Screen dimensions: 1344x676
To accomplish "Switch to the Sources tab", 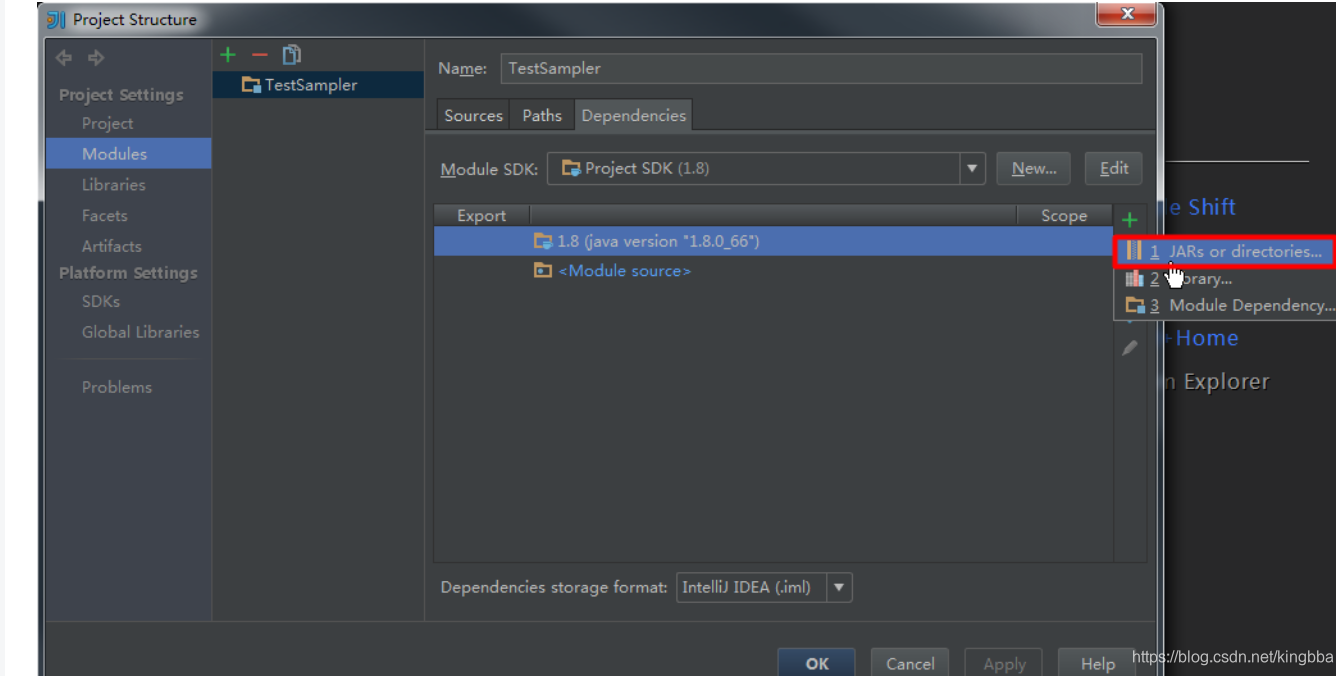I will pos(473,115).
